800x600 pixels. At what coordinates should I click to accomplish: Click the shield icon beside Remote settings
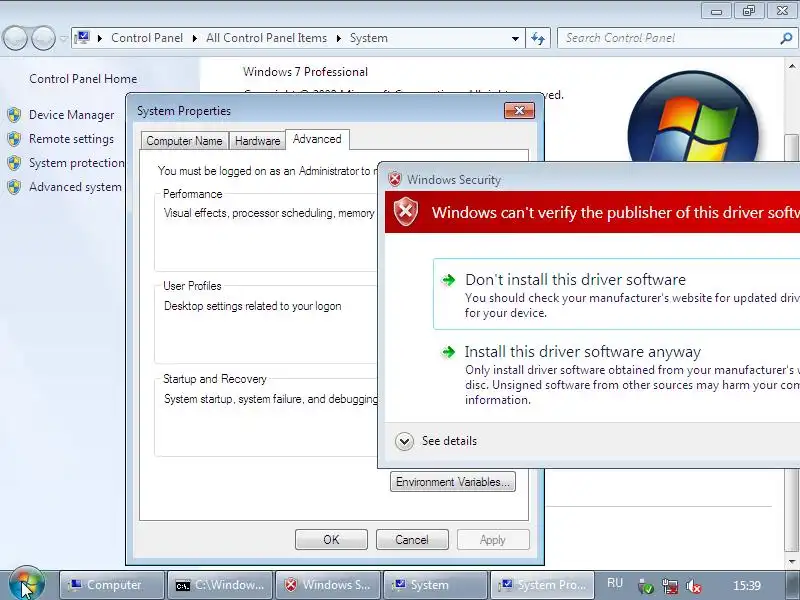point(14,139)
